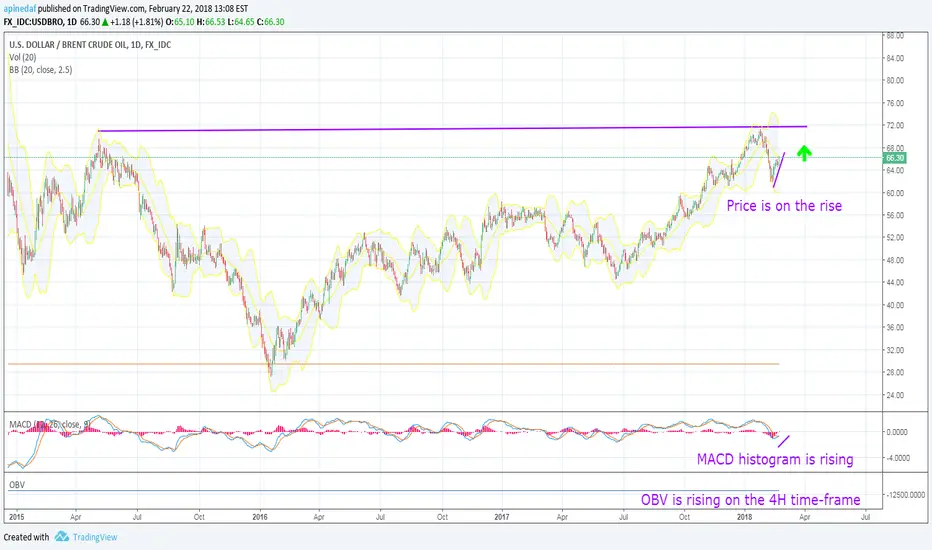Select the +1.18 (+1.81%) change value
This screenshot has height=550, width=932.
(137, 22)
